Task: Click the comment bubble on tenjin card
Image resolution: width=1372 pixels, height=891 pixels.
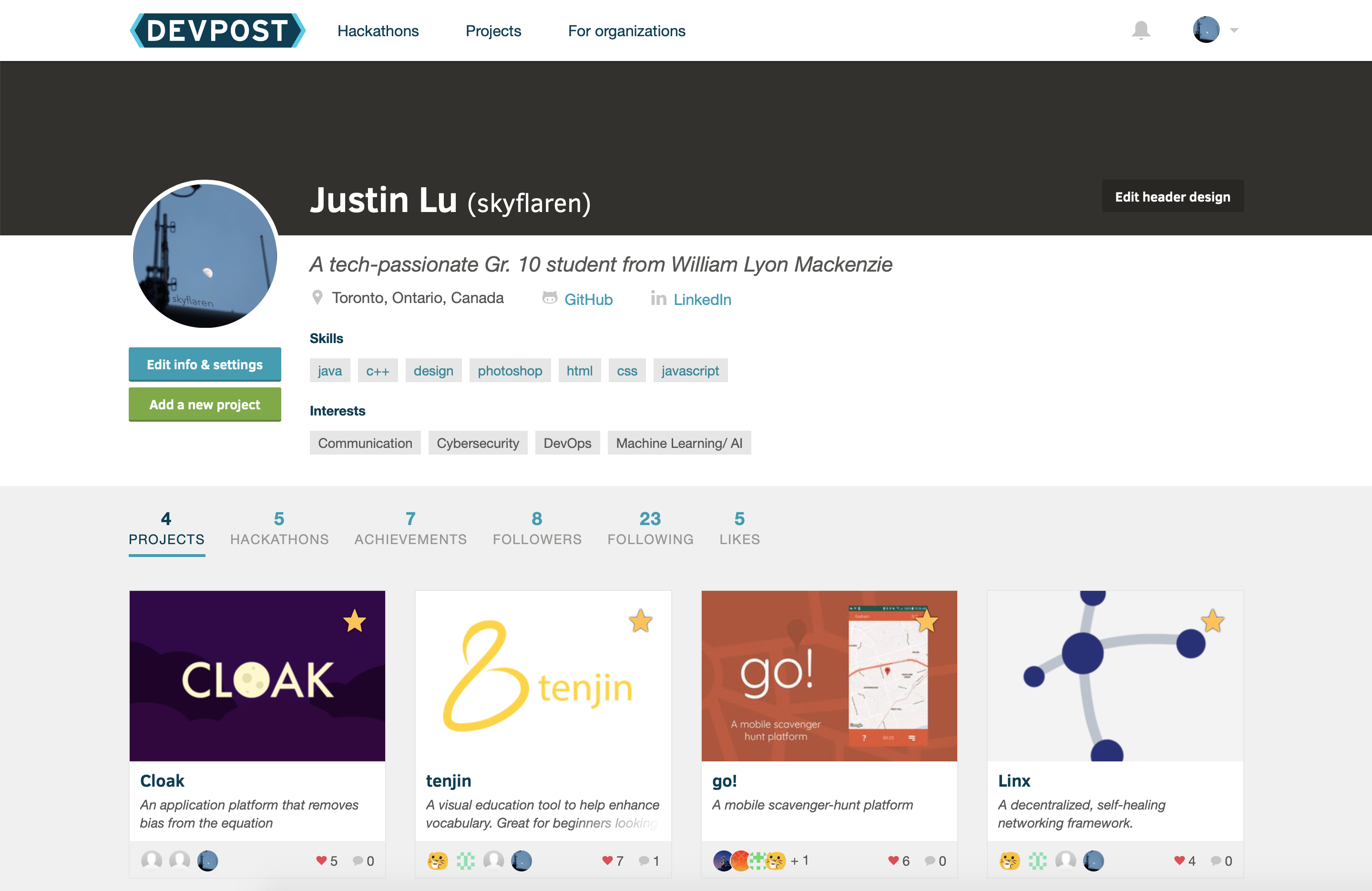Action: coord(644,861)
